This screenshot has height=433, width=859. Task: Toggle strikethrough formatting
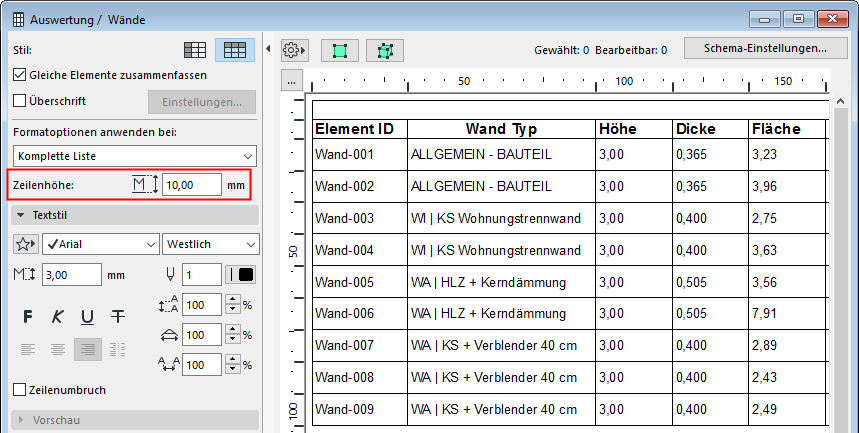point(117,316)
